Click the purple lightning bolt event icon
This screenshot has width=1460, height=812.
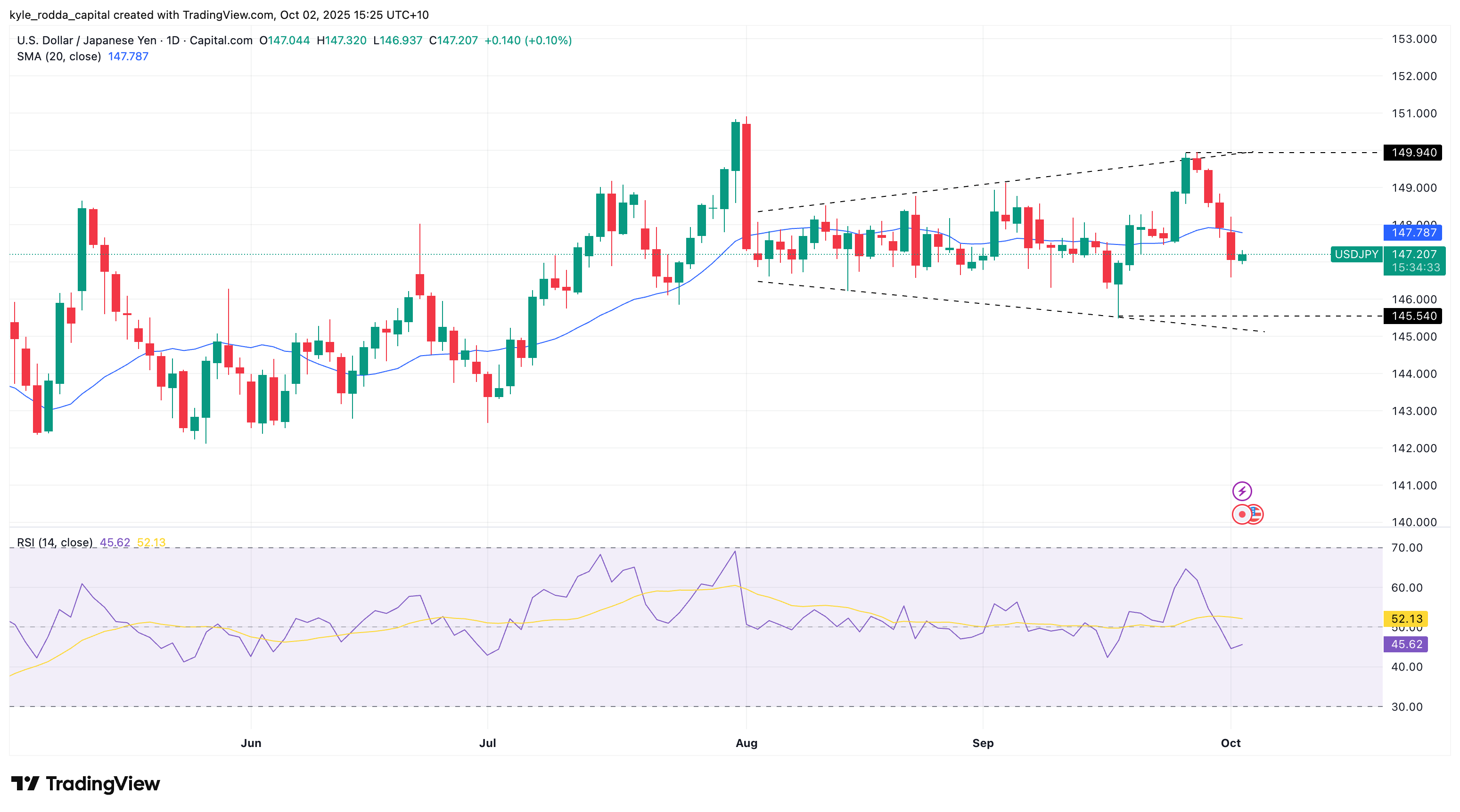pos(1242,491)
